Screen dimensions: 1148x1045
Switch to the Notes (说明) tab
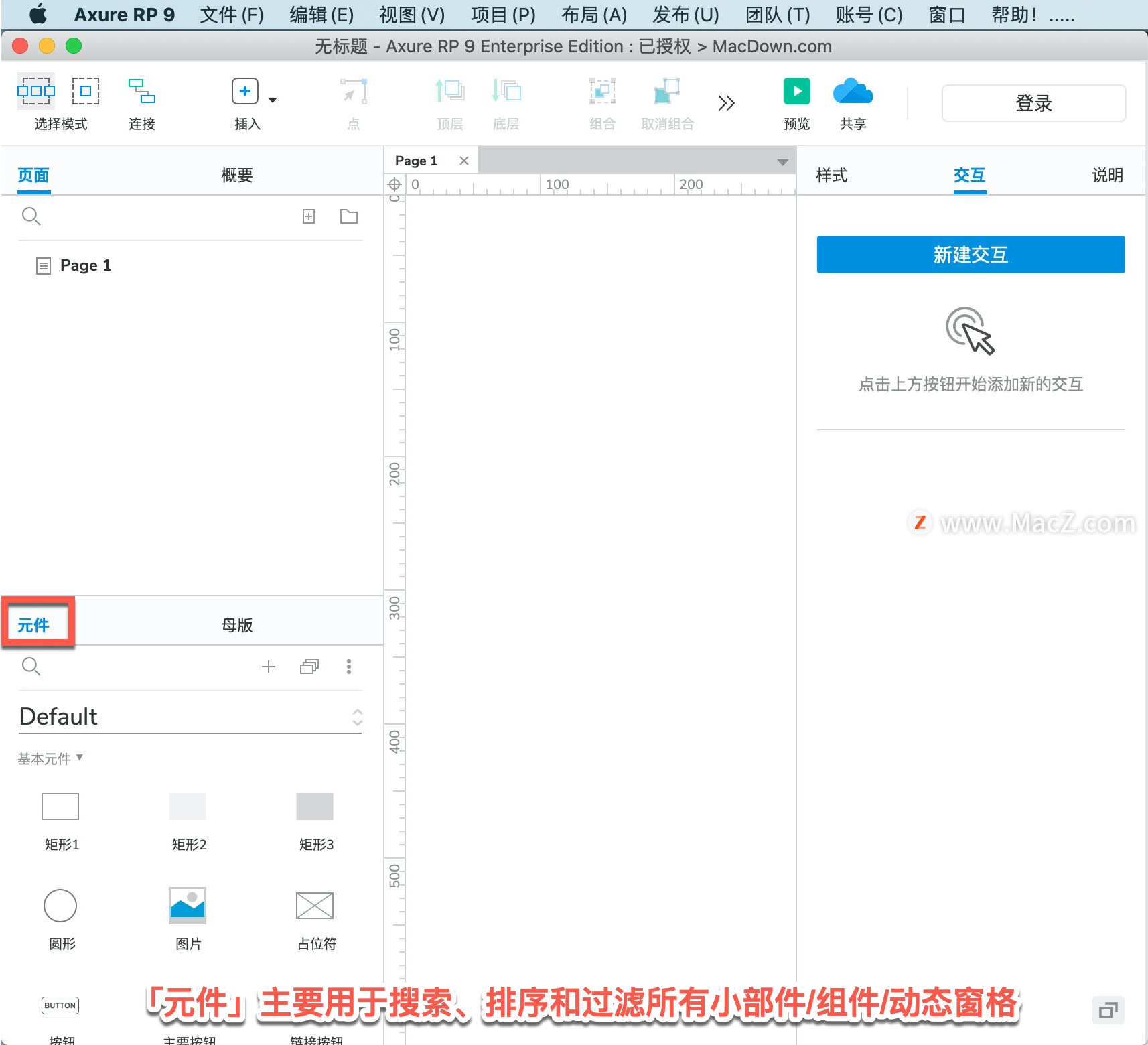(1108, 176)
